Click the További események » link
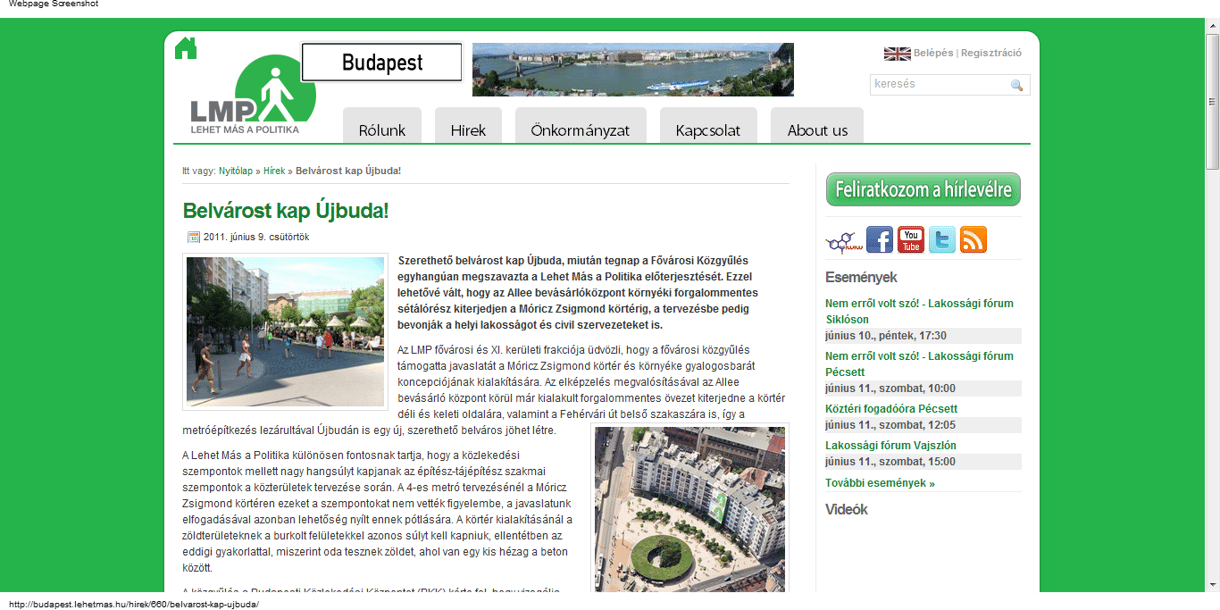1220x610 pixels. tap(880, 483)
